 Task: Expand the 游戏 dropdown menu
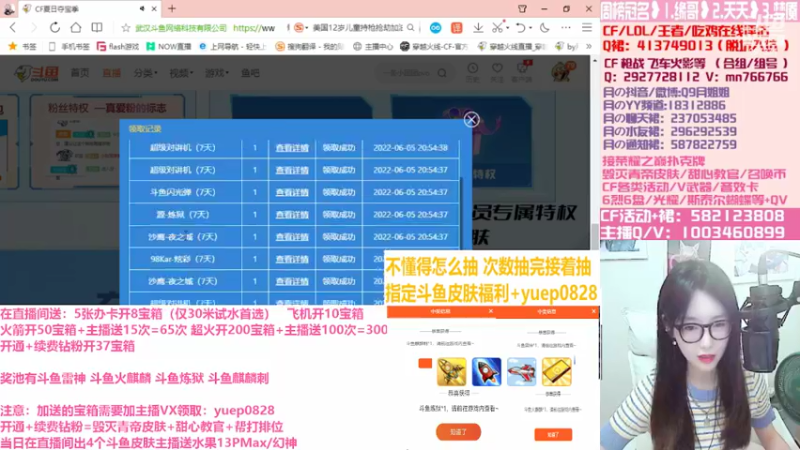[217, 73]
